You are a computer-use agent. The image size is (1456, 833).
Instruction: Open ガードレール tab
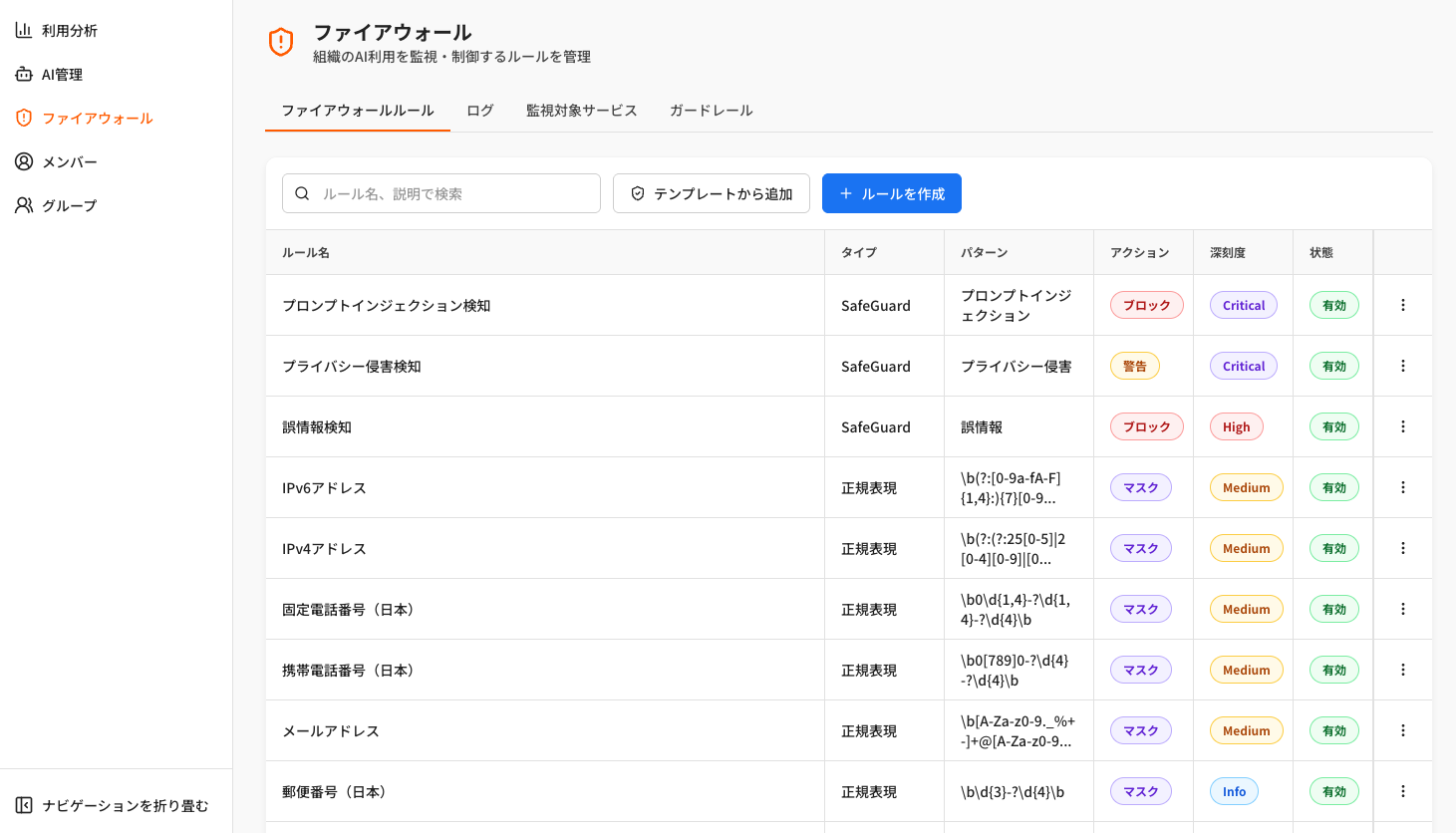pyautogui.click(x=712, y=111)
